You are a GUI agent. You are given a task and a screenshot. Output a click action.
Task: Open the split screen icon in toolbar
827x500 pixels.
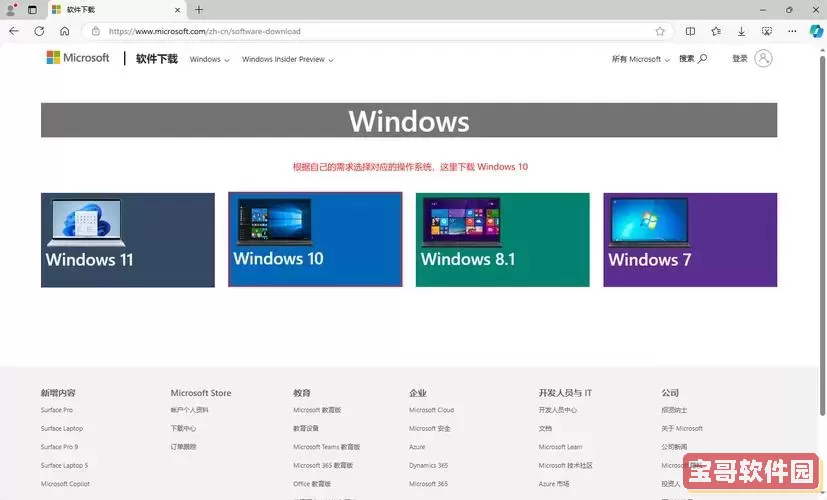[690, 31]
